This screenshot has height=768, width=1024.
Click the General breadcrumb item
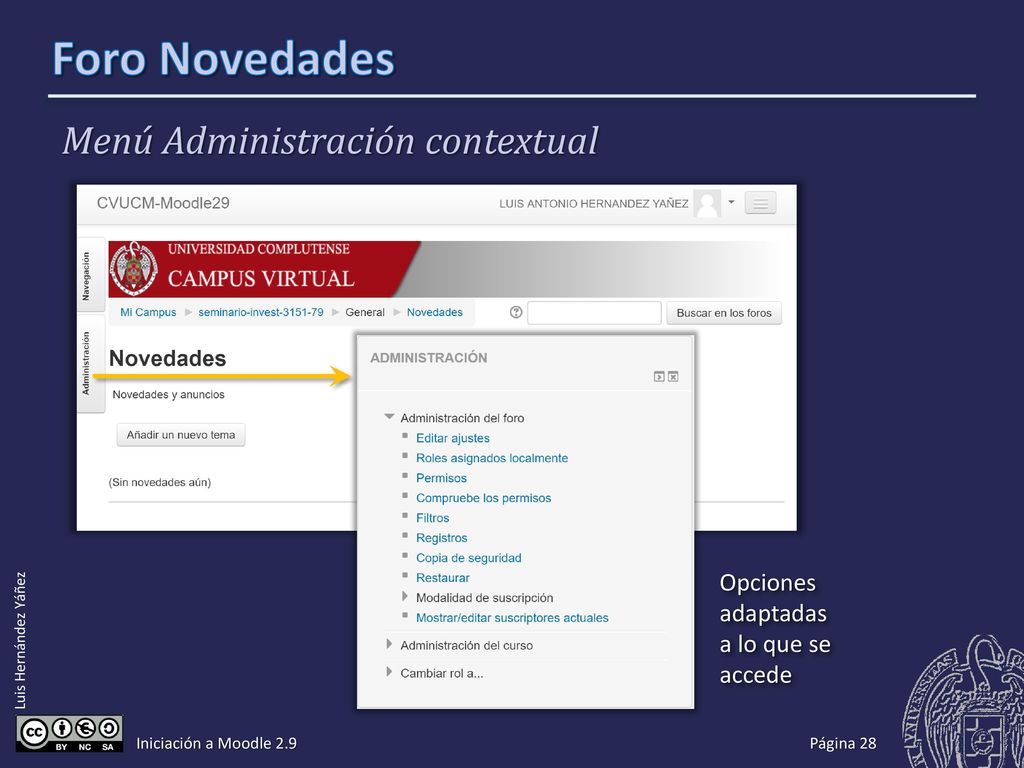tap(365, 312)
